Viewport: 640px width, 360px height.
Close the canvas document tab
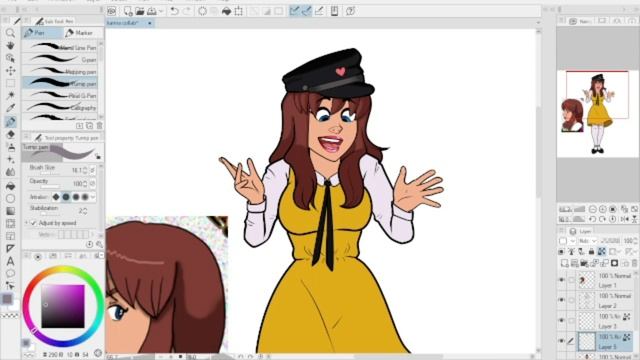click(x=150, y=23)
